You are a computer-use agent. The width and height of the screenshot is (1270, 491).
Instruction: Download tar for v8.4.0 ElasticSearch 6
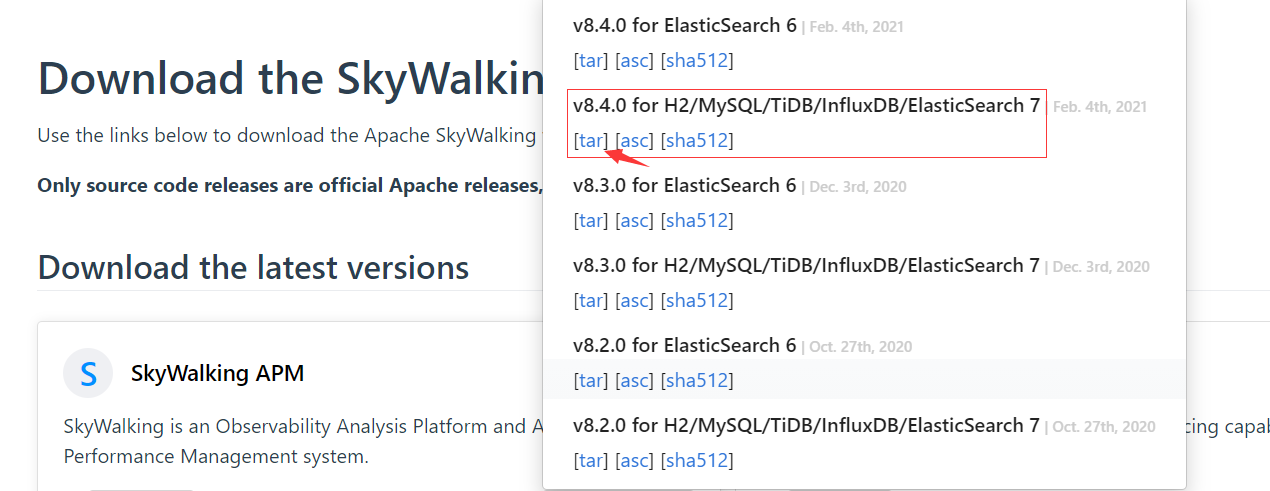(x=591, y=60)
